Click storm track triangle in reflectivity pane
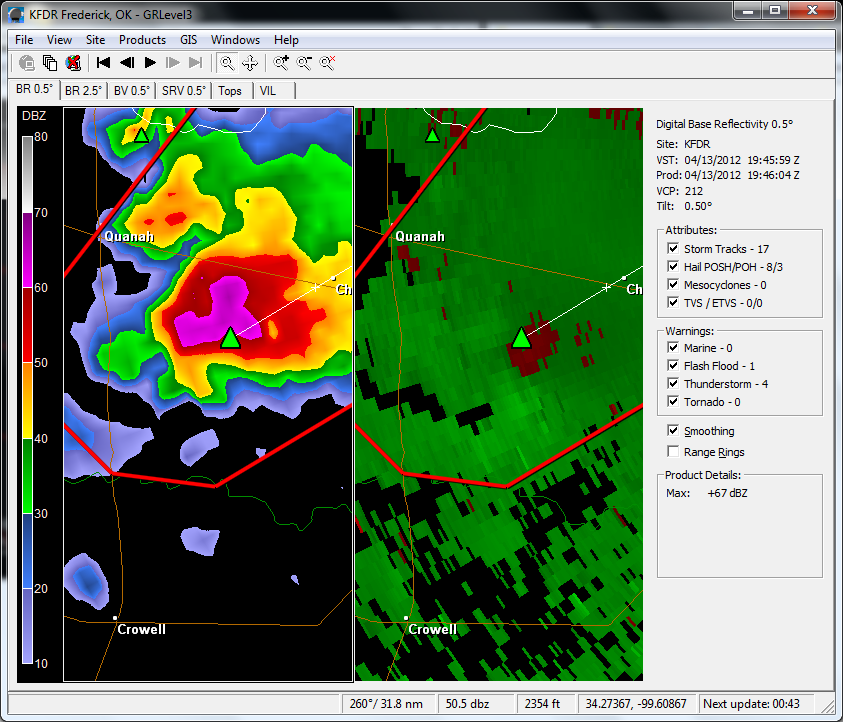 (x=231, y=338)
